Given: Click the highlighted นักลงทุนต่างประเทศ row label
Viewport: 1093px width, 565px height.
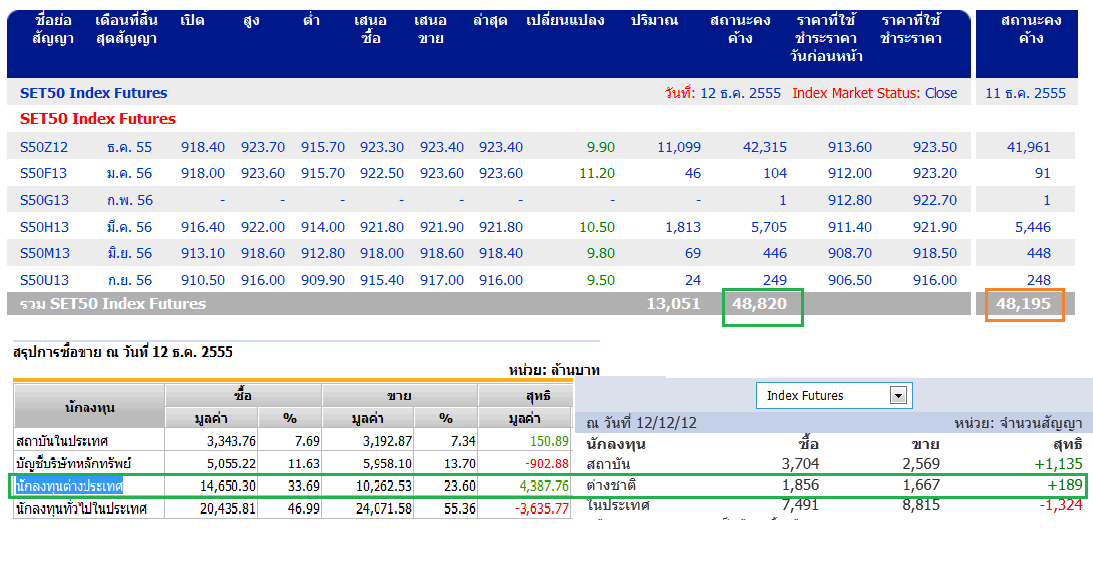Looking at the screenshot, I should (x=69, y=486).
